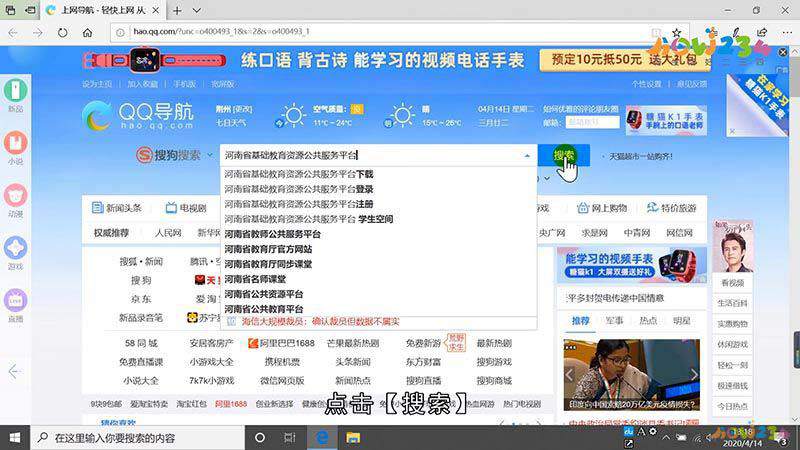Open the 电视剧 category tab
800x450 pixels.
186,208
